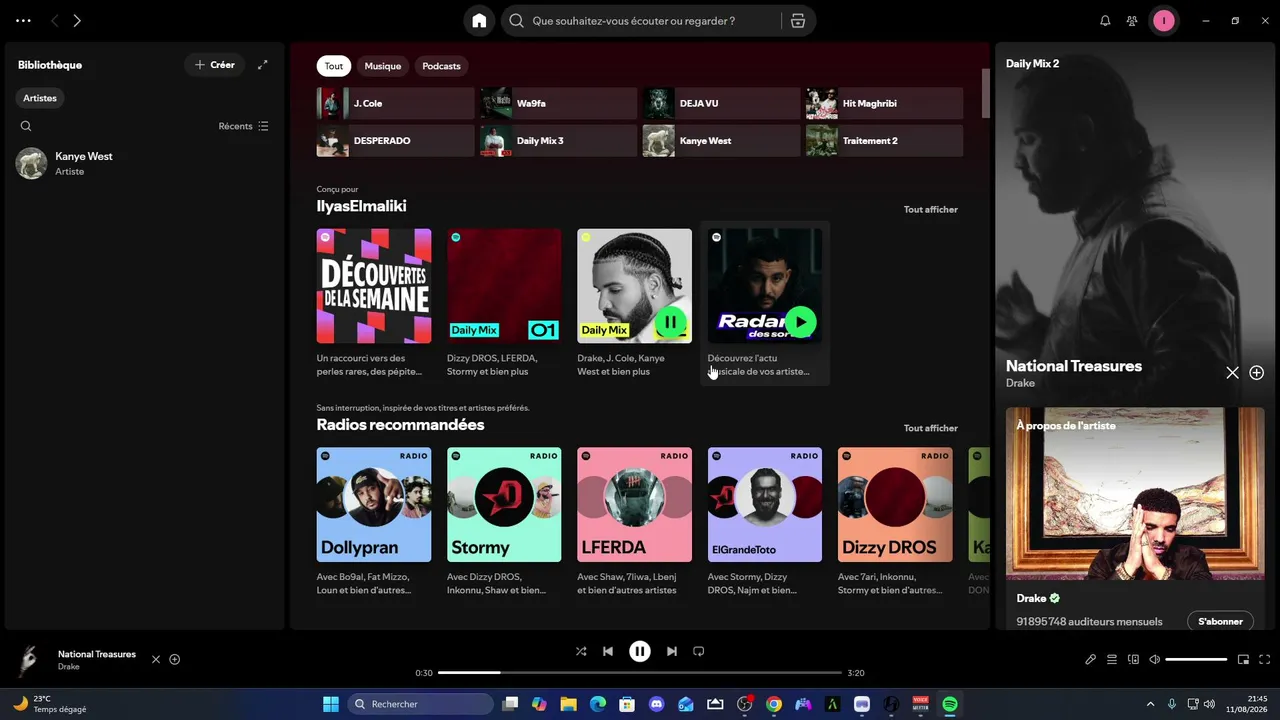This screenshot has height=720, width=1280.
Task: Open Daily Mix 2 title in side panel
Action: tap(1032, 64)
